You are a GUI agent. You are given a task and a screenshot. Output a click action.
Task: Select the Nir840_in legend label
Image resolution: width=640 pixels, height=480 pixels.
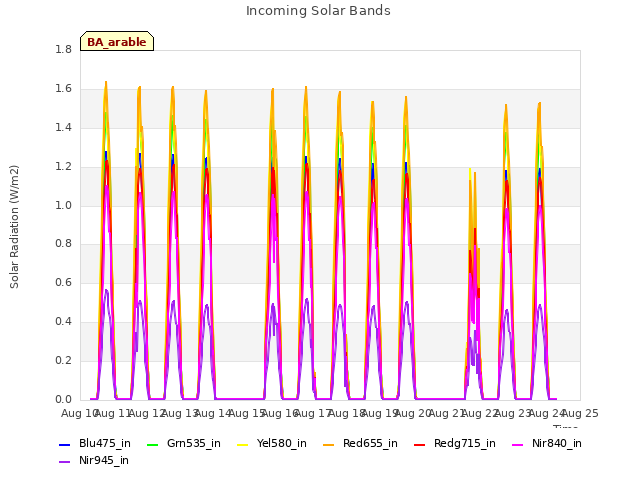(x=557, y=444)
